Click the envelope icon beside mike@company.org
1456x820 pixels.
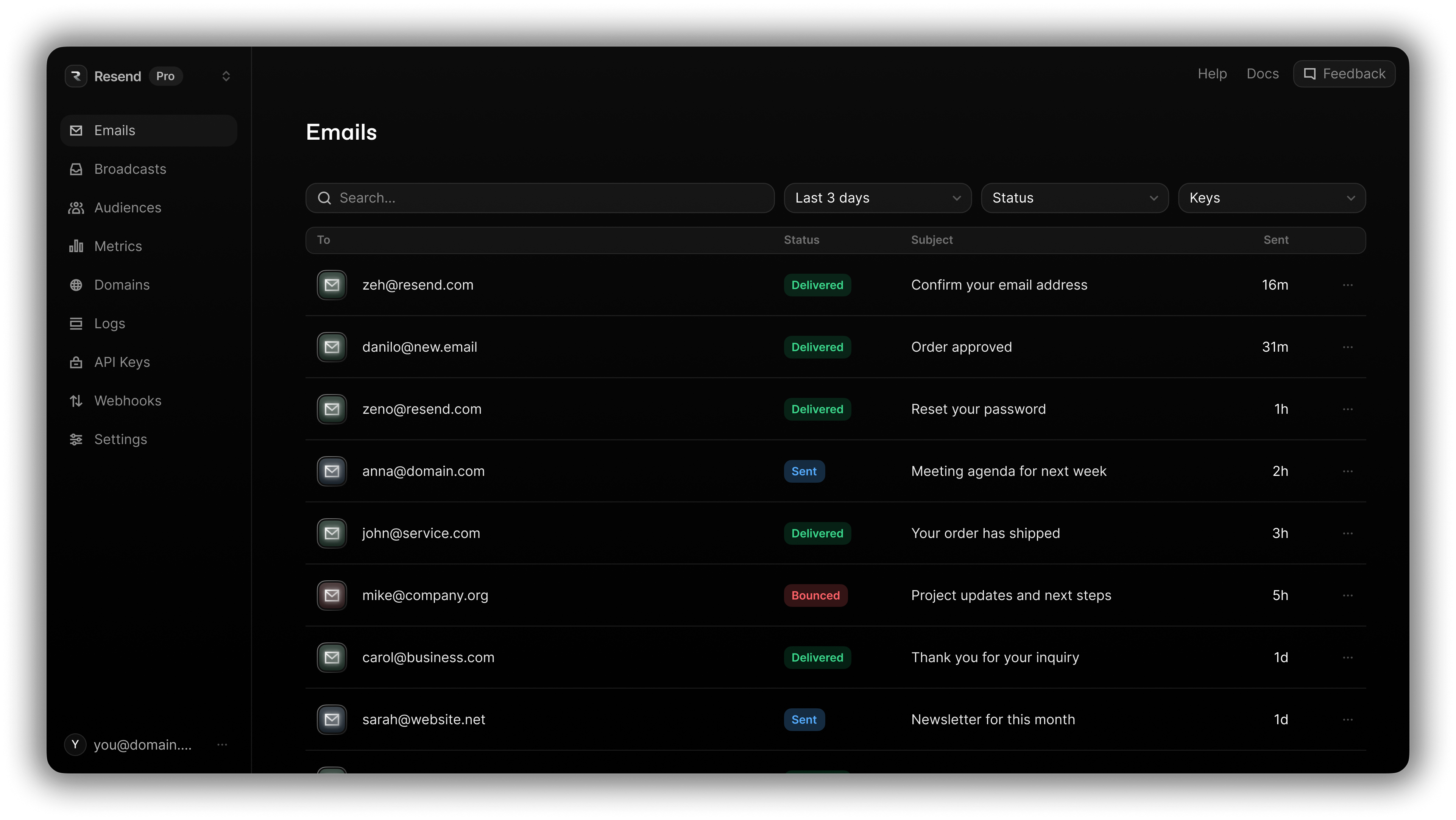point(332,595)
